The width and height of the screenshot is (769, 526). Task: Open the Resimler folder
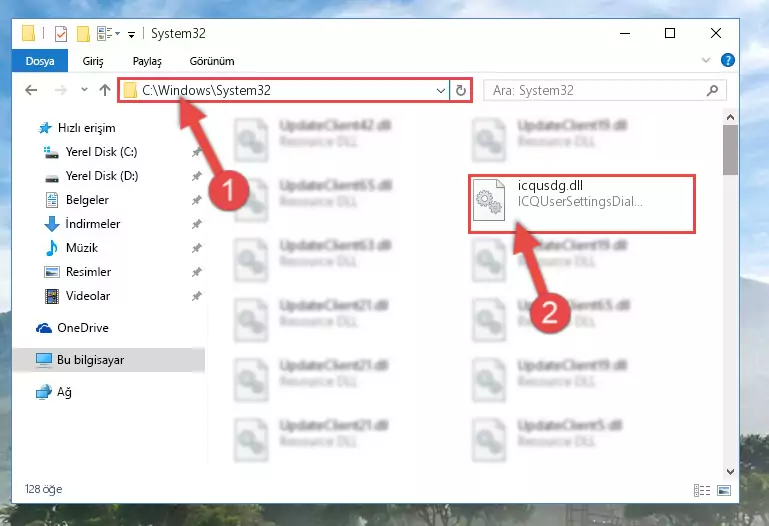88,272
